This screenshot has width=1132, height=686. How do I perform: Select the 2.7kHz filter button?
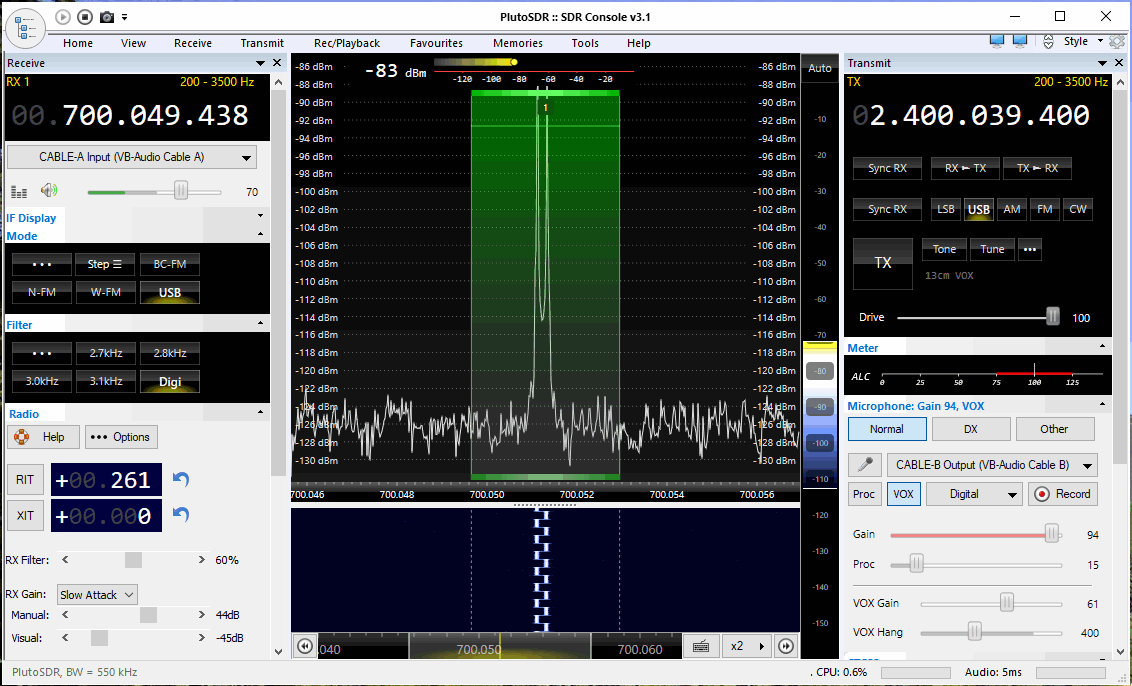106,353
